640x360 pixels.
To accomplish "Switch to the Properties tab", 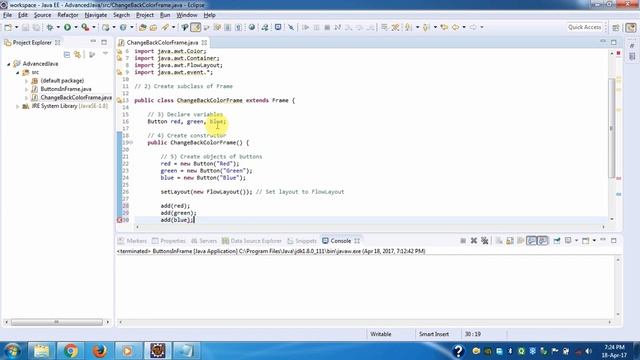I will tap(169, 241).
